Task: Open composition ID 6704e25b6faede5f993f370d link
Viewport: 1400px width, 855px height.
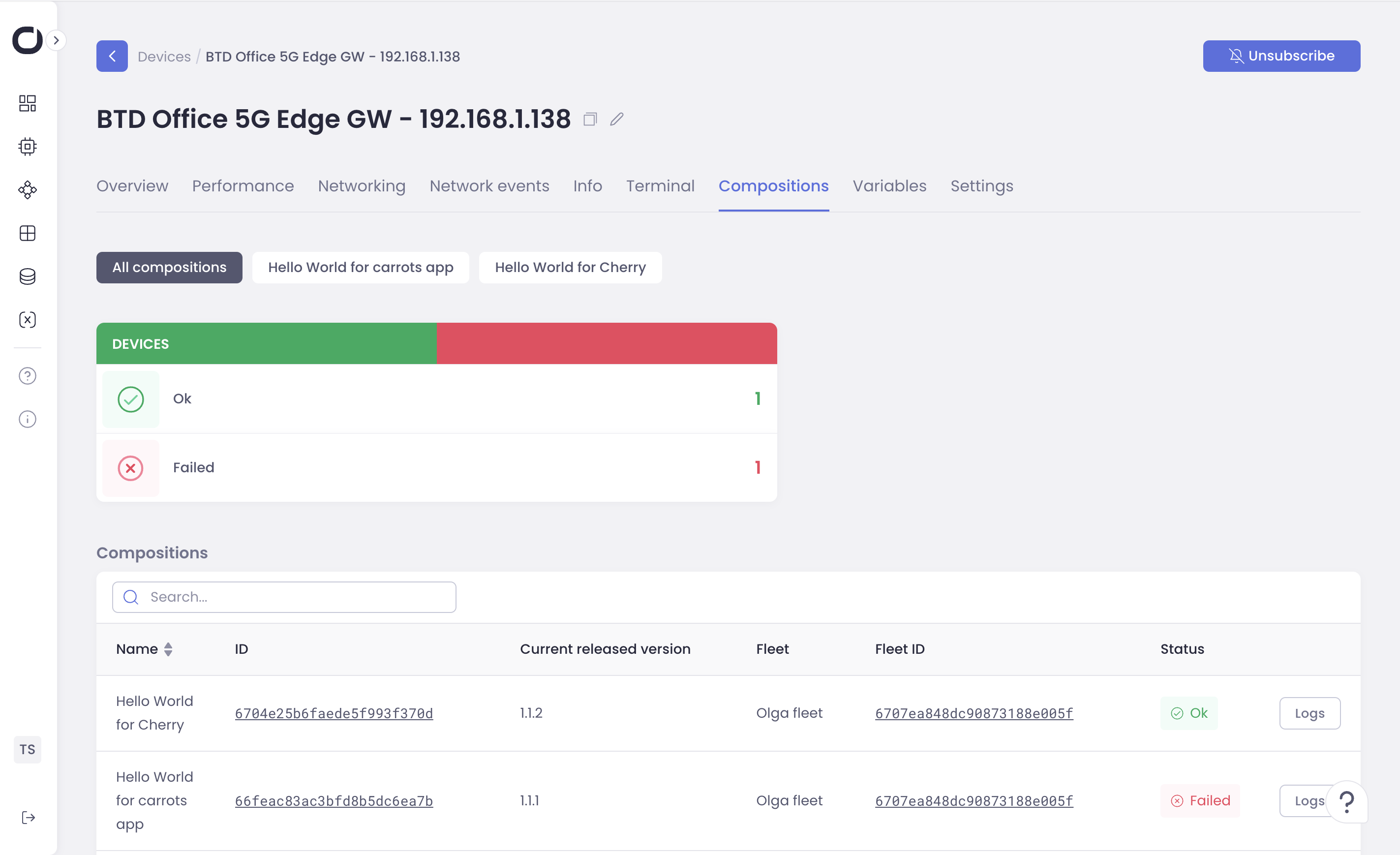Action: tap(334, 713)
